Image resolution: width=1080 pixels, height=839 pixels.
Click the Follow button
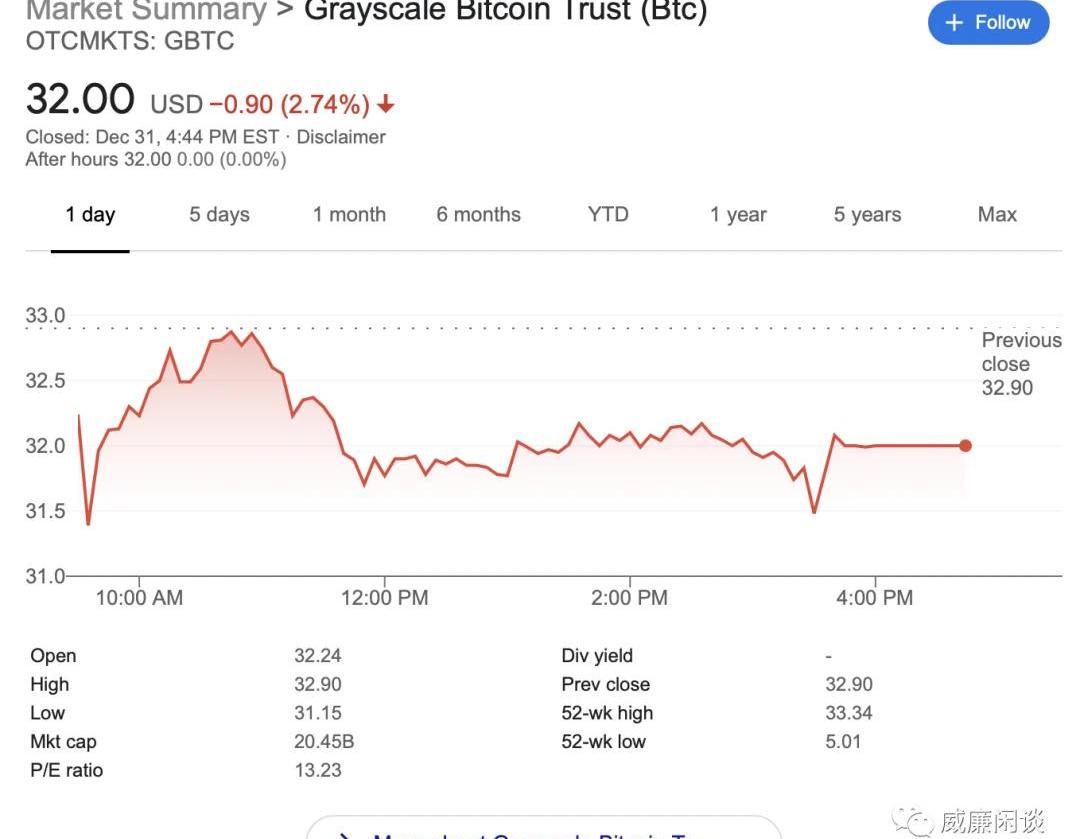pos(988,23)
